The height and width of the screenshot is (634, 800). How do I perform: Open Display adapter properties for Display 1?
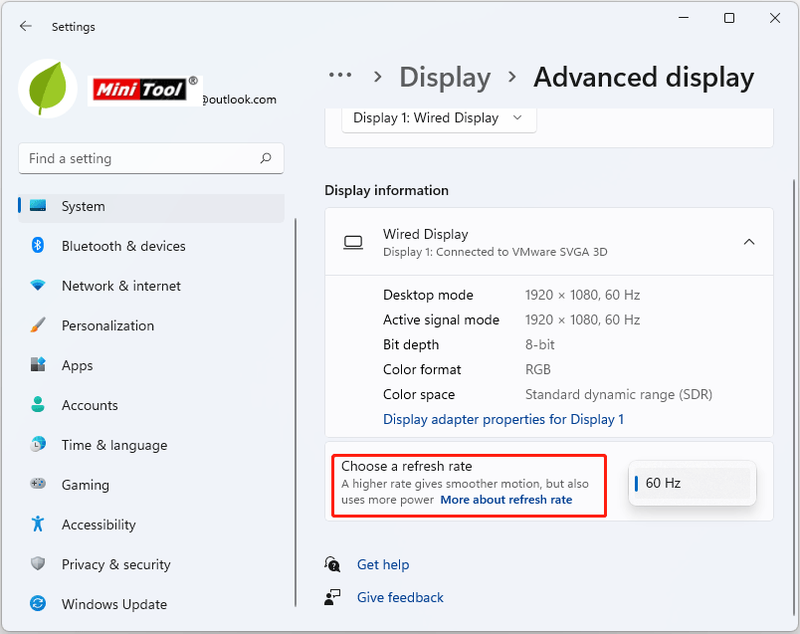[x=503, y=419]
